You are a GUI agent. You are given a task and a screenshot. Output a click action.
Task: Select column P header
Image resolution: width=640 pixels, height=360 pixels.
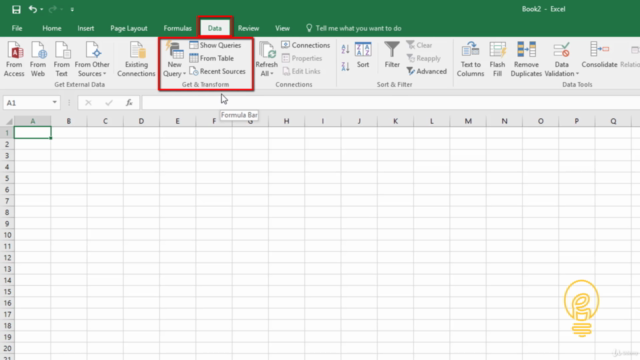577,121
